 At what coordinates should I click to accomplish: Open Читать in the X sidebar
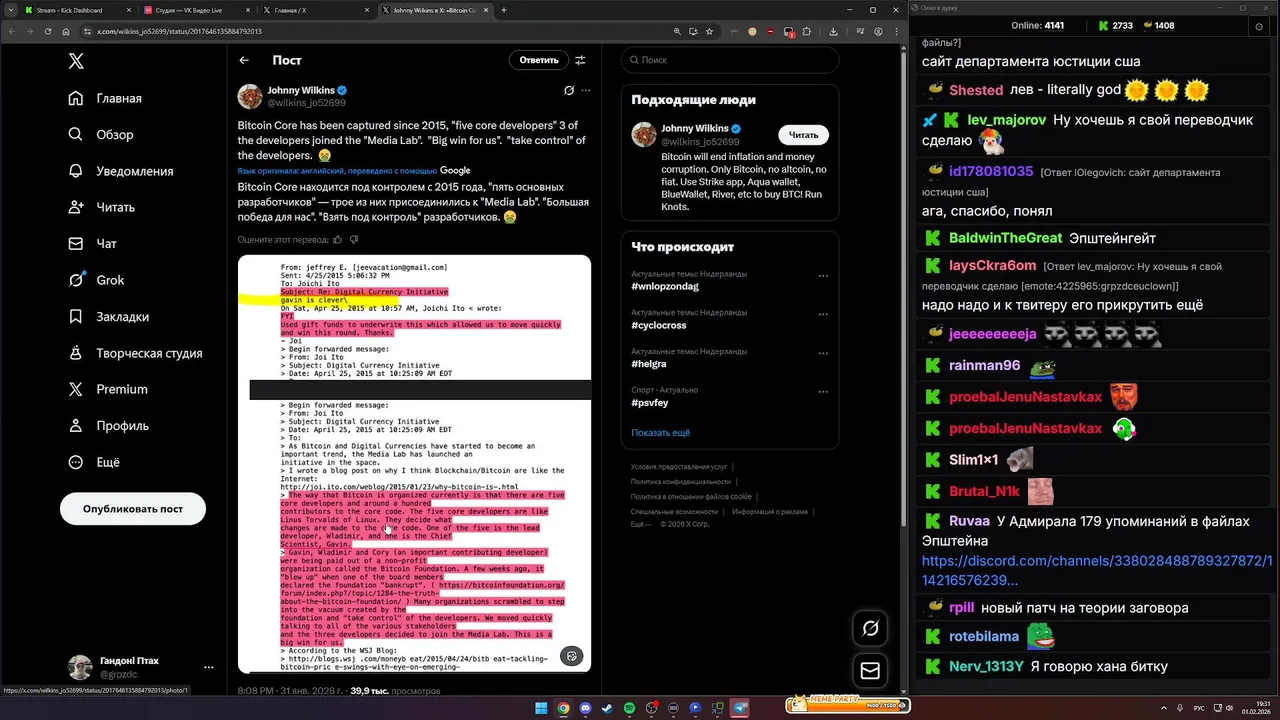pos(101,207)
